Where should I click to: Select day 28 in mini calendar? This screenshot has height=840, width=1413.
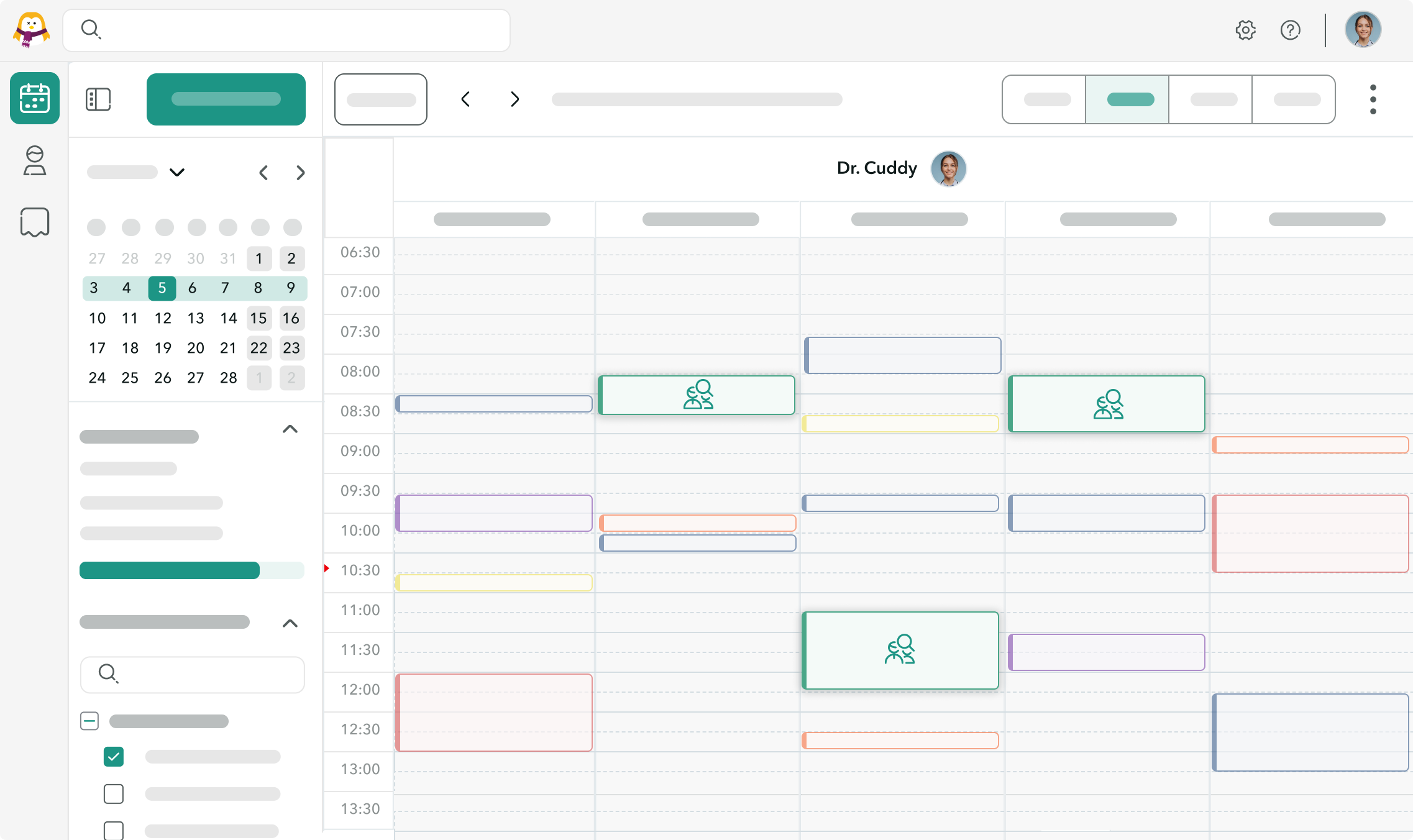pyautogui.click(x=229, y=378)
